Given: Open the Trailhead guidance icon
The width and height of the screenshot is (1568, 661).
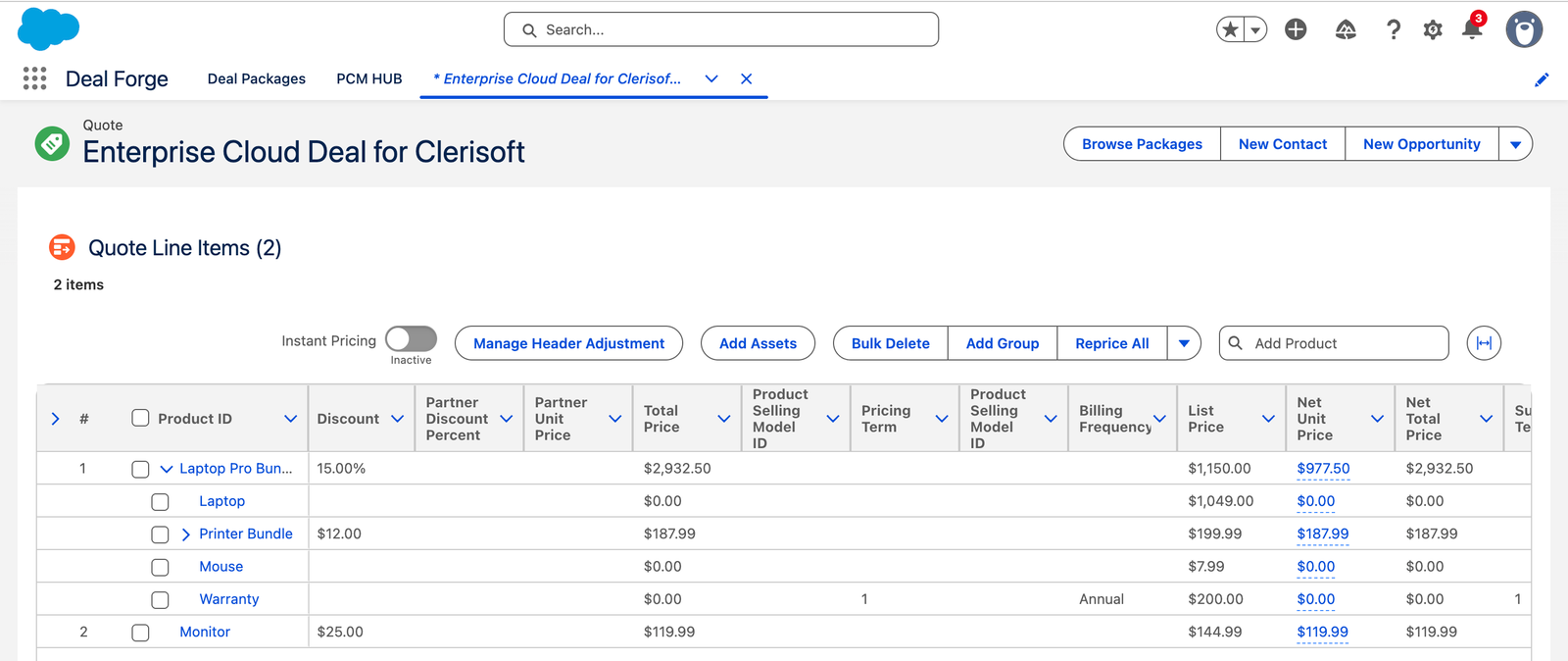Looking at the screenshot, I should click(1346, 29).
